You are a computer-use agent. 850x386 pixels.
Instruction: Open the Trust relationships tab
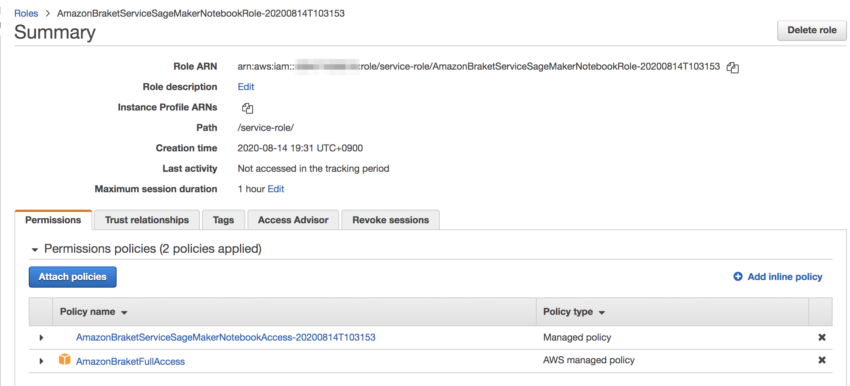point(147,220)
